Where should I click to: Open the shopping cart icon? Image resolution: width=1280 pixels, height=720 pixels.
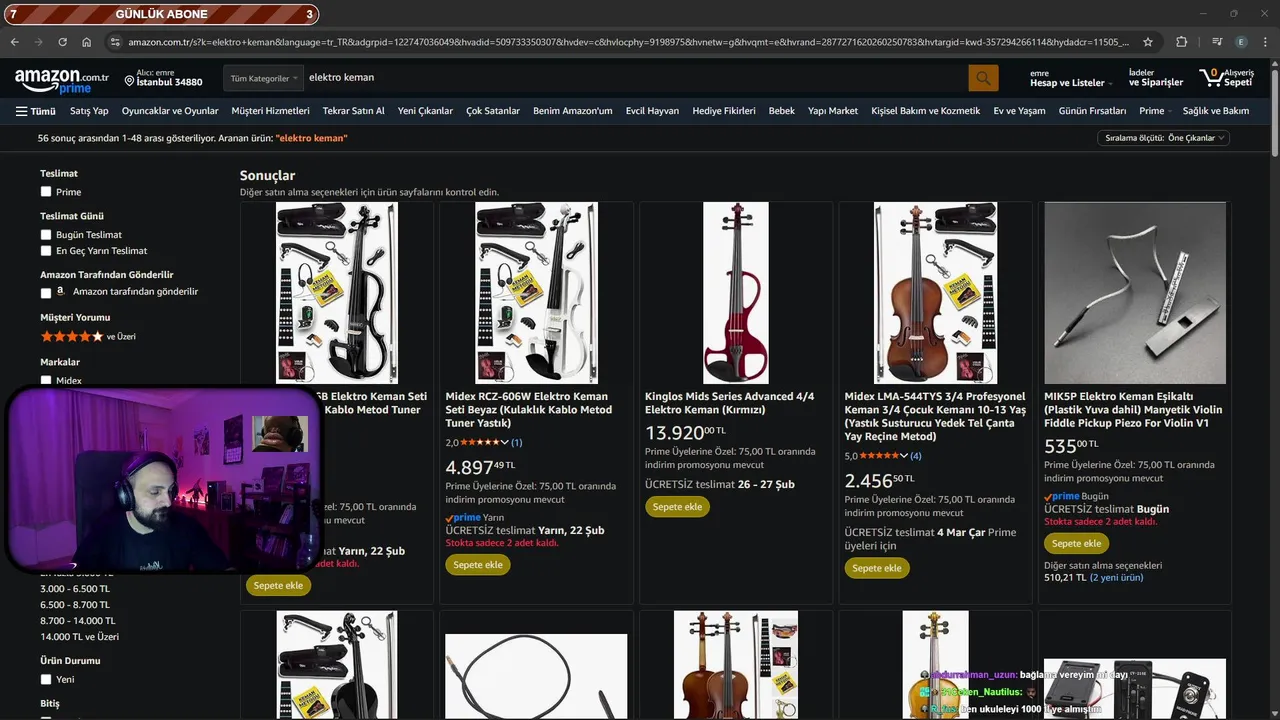pyautogui.click(x=1227, y=77)
